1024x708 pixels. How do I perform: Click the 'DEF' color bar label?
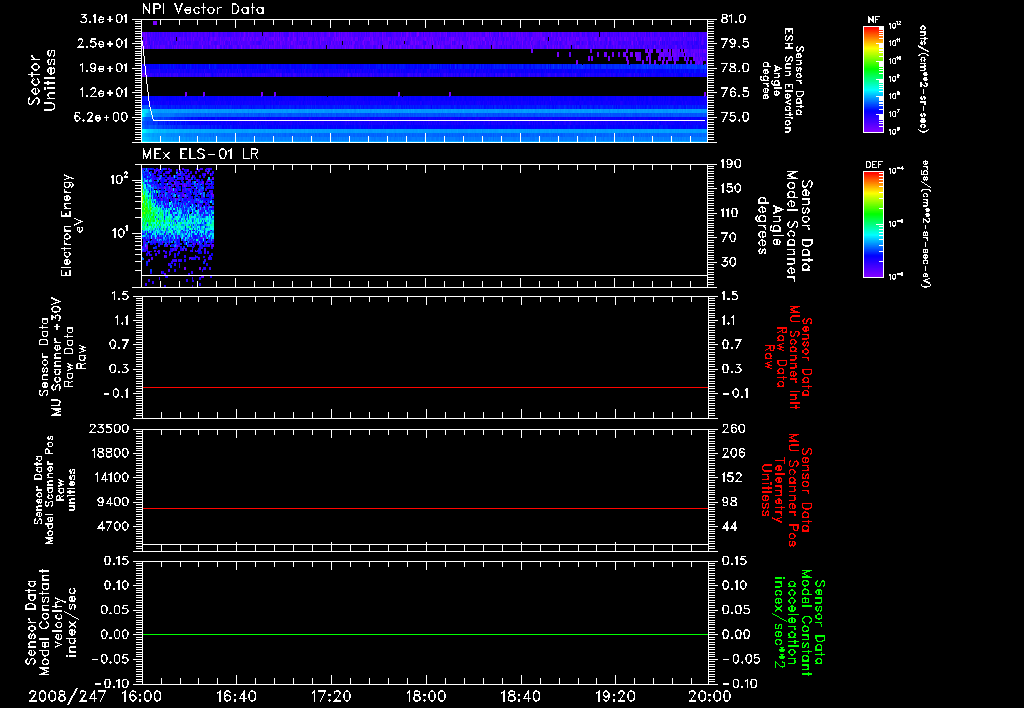click(873, 165)
